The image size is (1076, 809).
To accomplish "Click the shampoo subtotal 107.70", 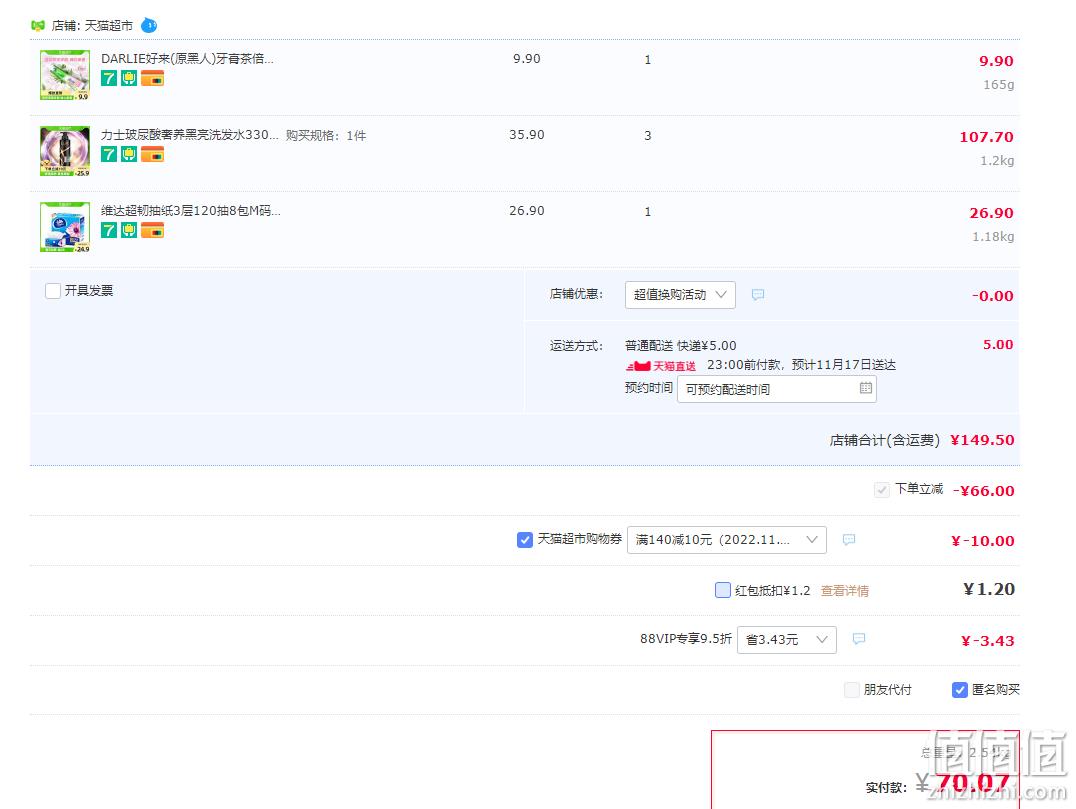I will tap(986, 137).
